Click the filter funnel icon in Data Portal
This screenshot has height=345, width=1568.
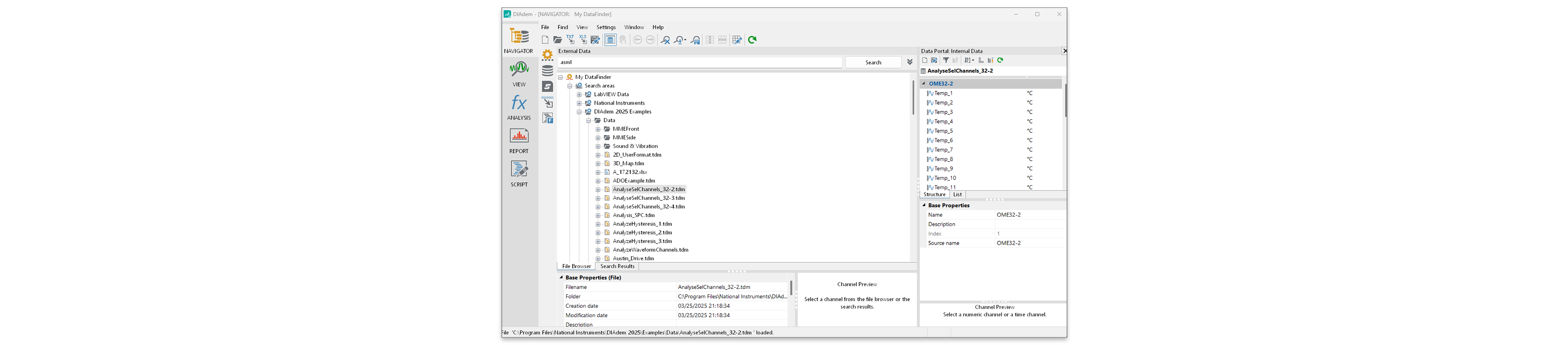[946, 60]
